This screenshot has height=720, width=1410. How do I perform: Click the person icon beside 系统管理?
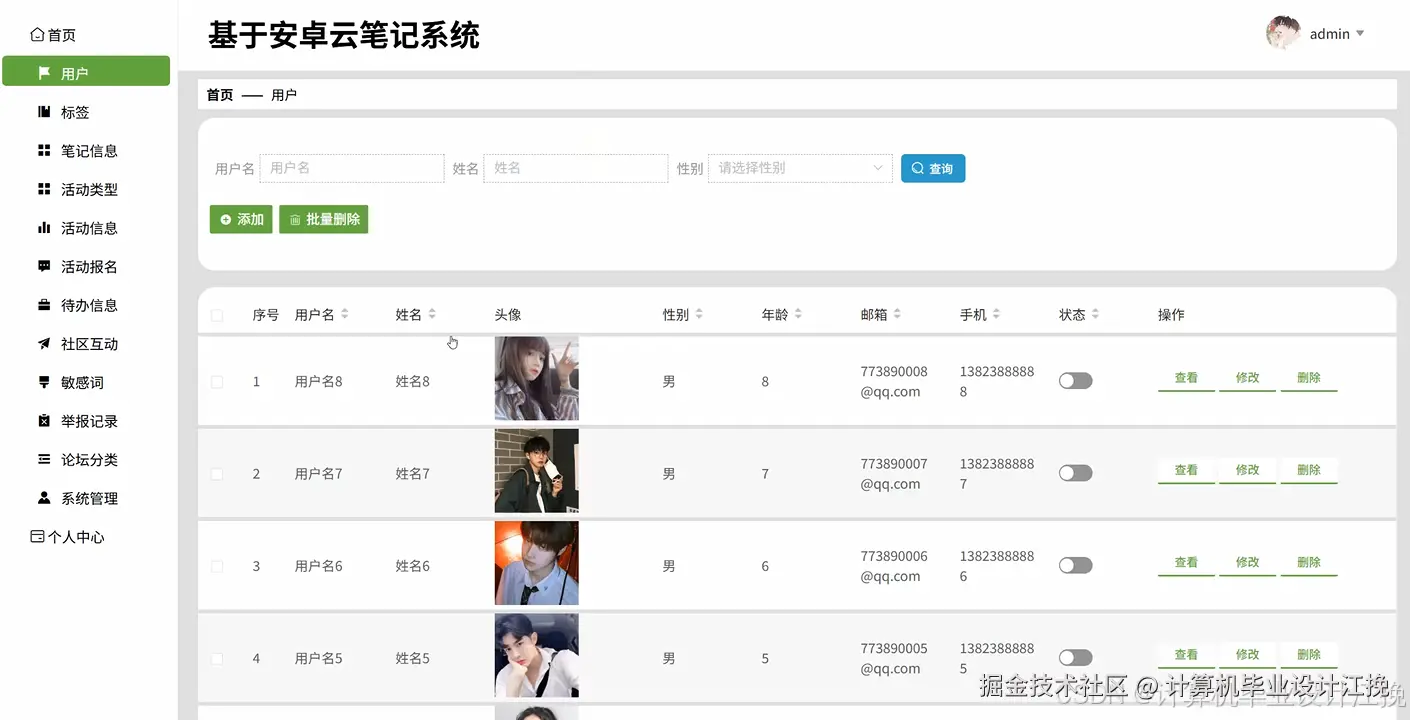(44, 498)
